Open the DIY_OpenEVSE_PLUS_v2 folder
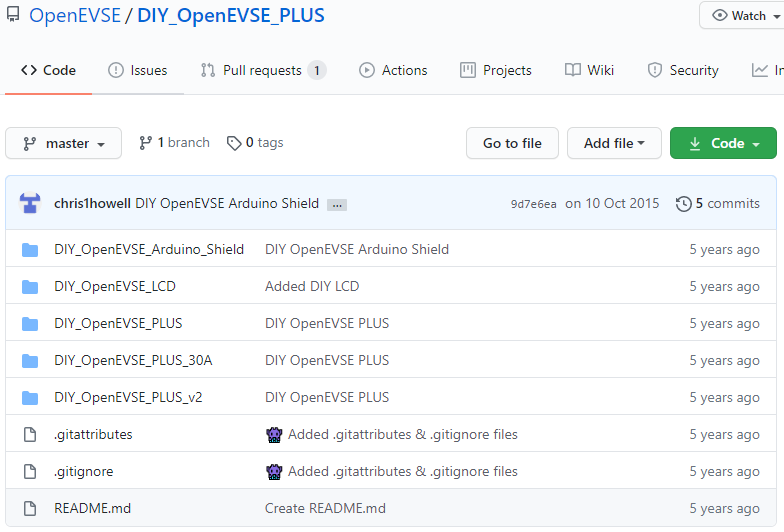Viewport: 784px width, 532px height. pyautogui.click(x=128, y=398)
